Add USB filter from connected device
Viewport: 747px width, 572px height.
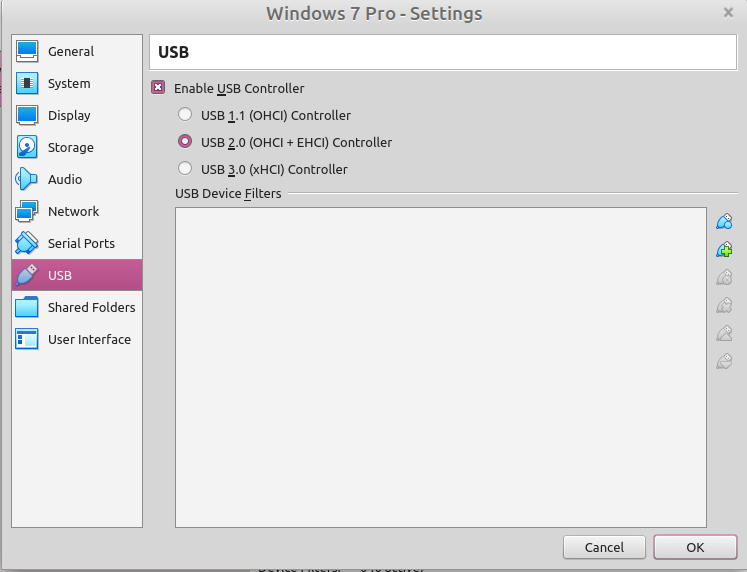click(725, 250)
